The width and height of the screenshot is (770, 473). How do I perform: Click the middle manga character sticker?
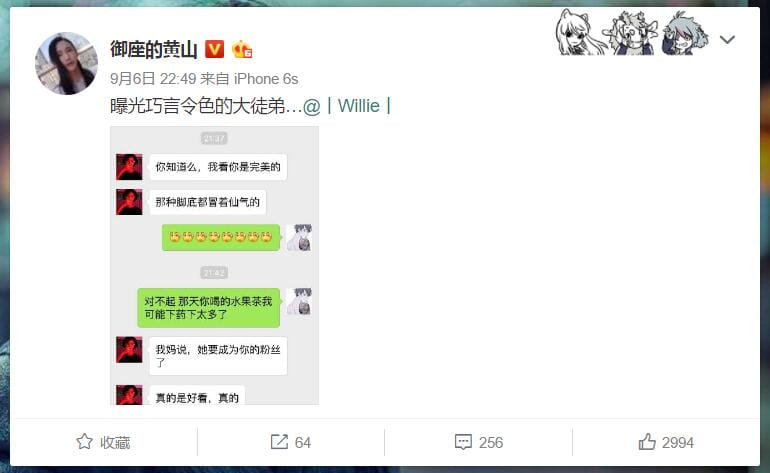pos(631,32)
